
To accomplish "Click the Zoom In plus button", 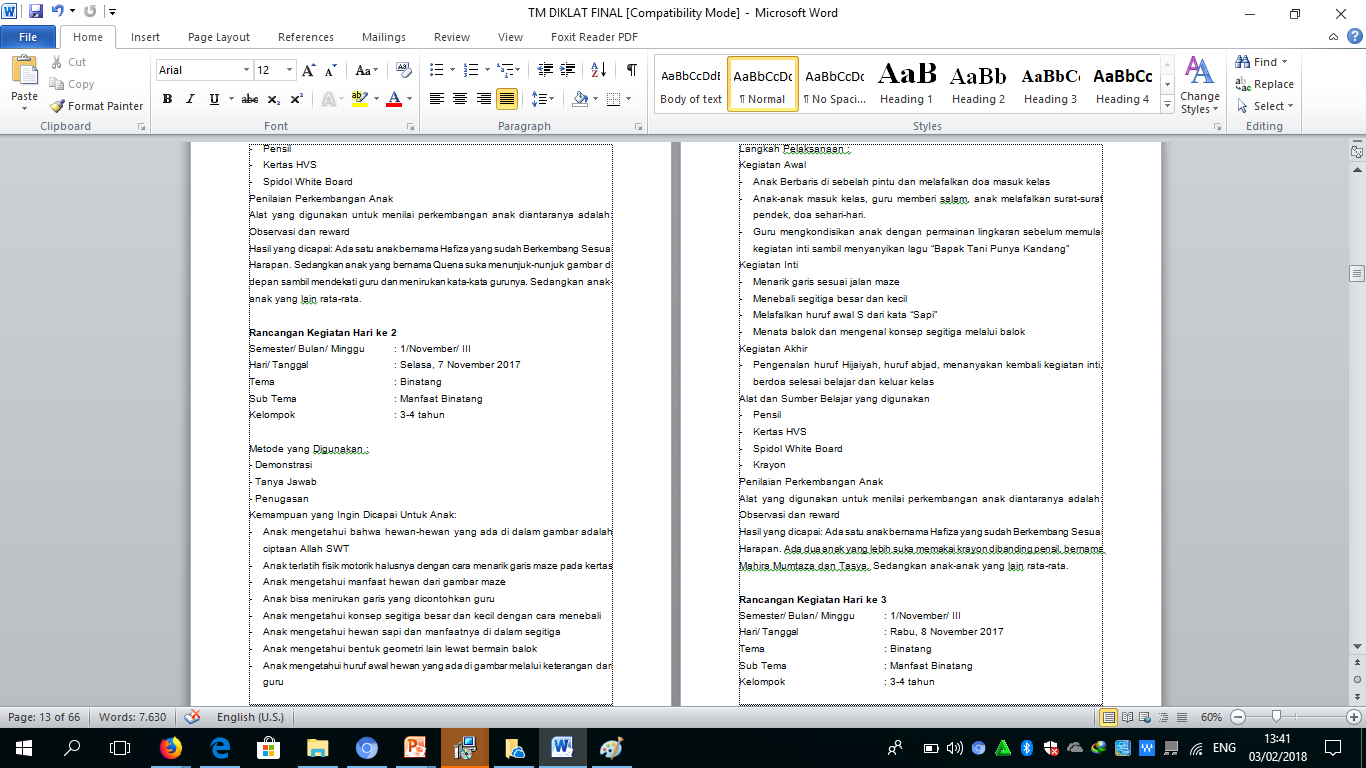I will pyautogui.click(x=1354, y=717).
